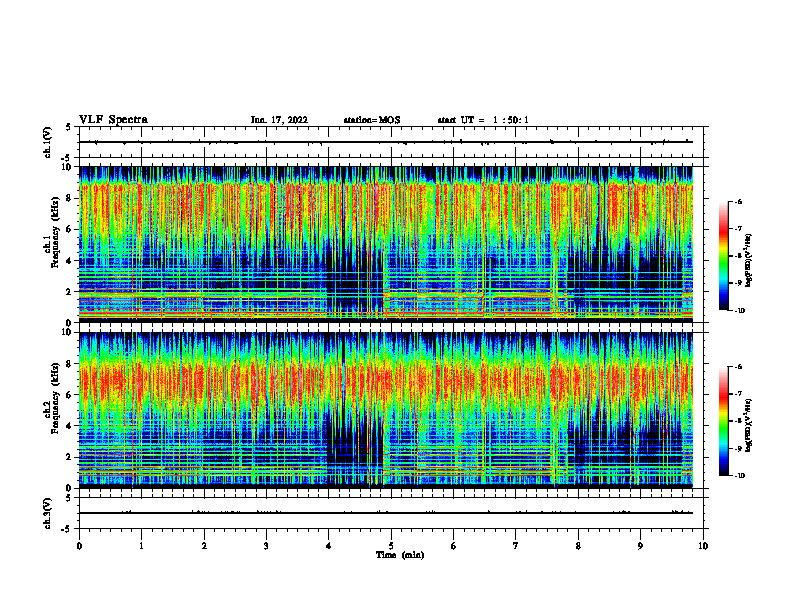Image resolution: width=792 pixels, height=612 pixels.
Task: Click the ch.2 spectrogram color scale bar
Action: coord(724,421)
